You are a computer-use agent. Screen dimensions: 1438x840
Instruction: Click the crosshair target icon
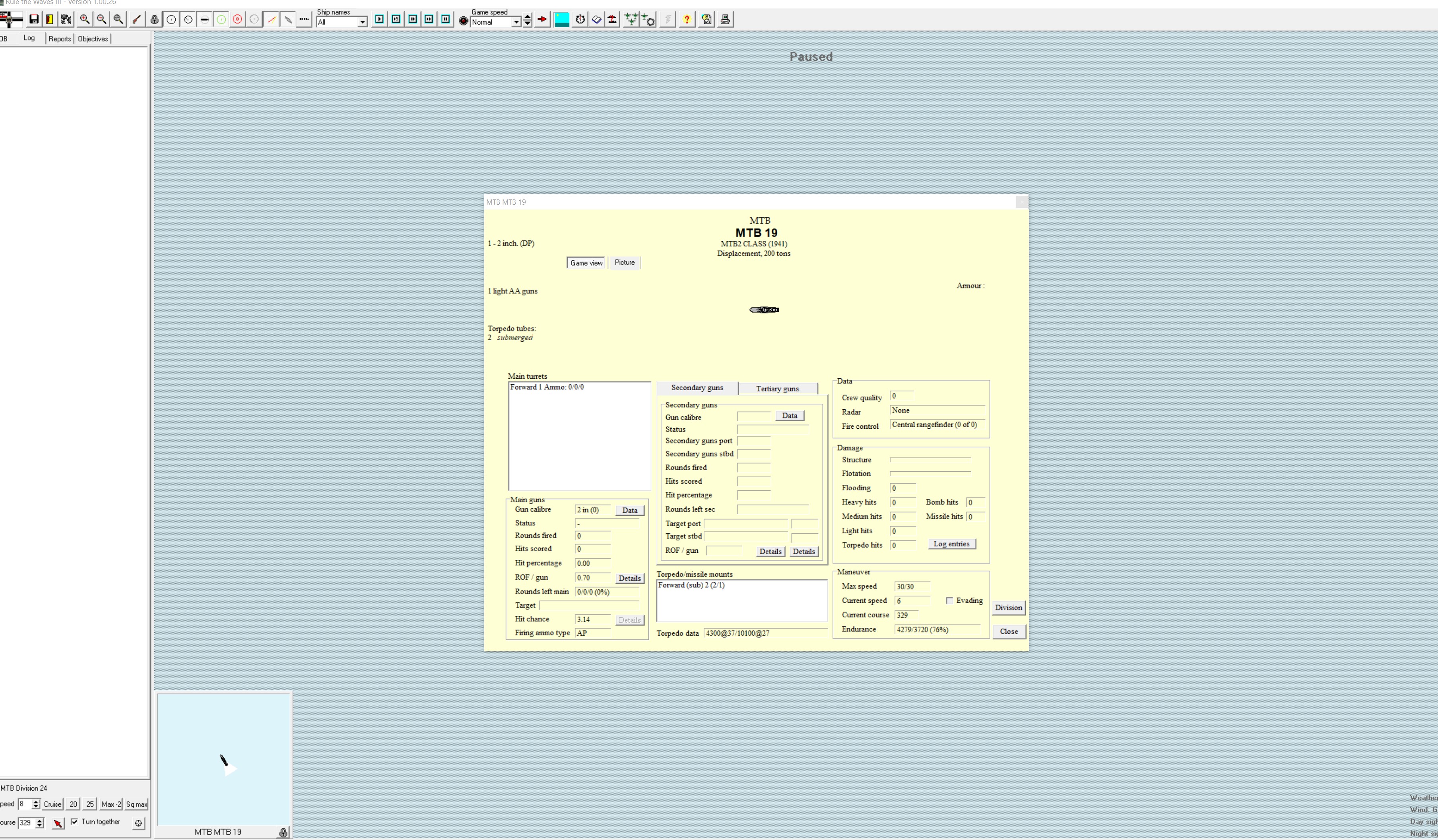pos(139,823)
